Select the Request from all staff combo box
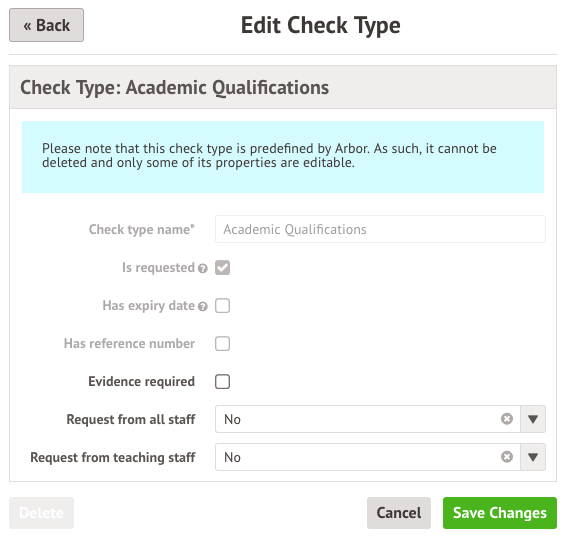Screen dimensions: 565x537 [x=380, y=419]
